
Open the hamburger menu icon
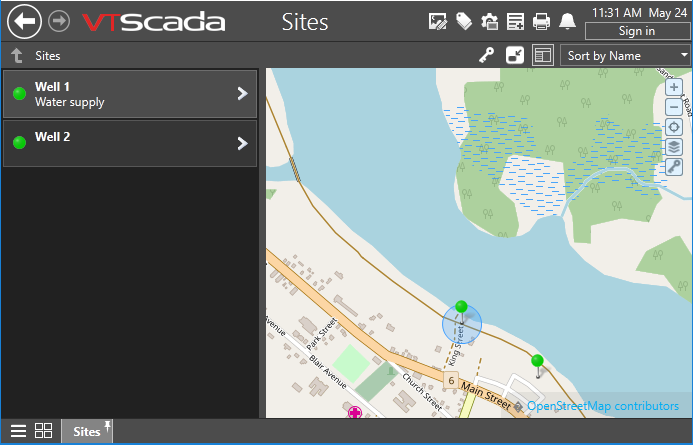[x=19, y=431]
